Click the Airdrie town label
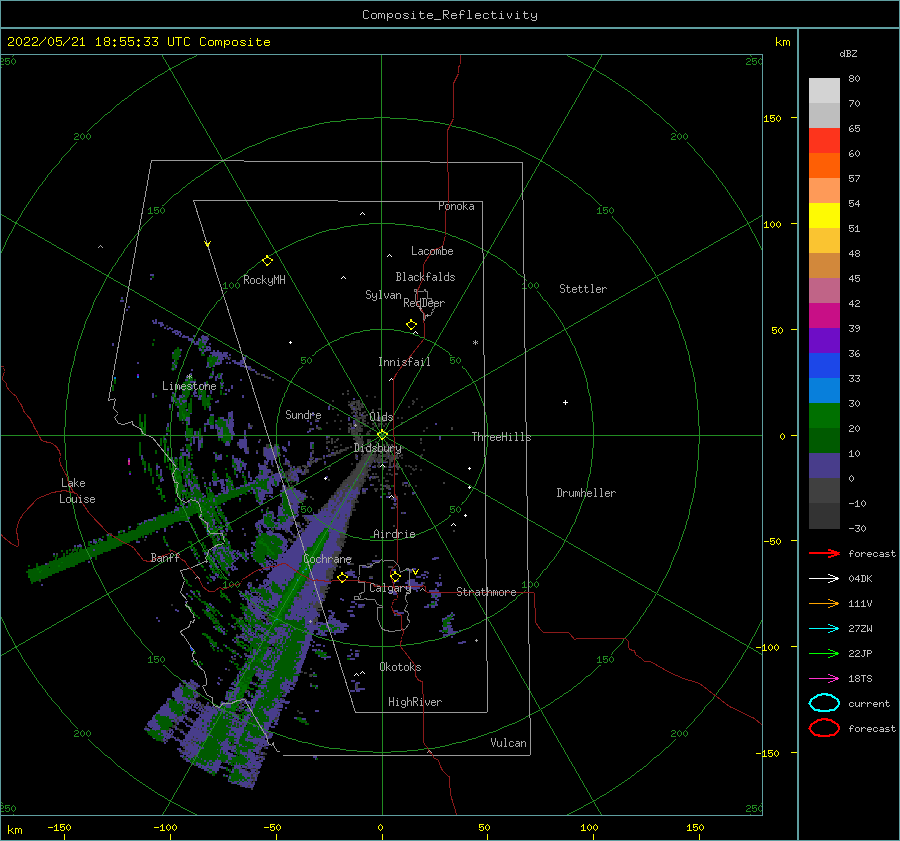 (x=394, y=534)
